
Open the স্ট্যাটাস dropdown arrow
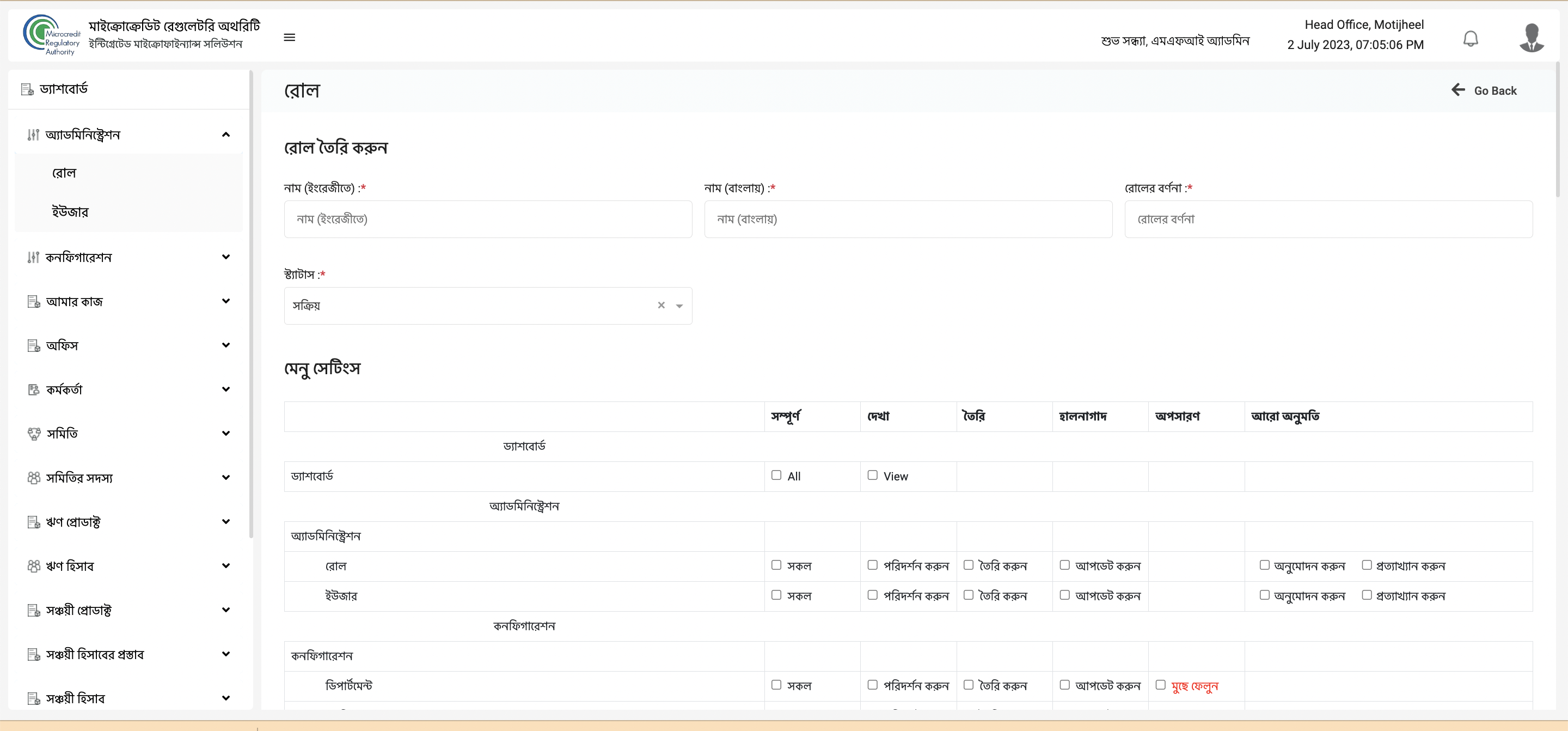[x=679, y=307]
